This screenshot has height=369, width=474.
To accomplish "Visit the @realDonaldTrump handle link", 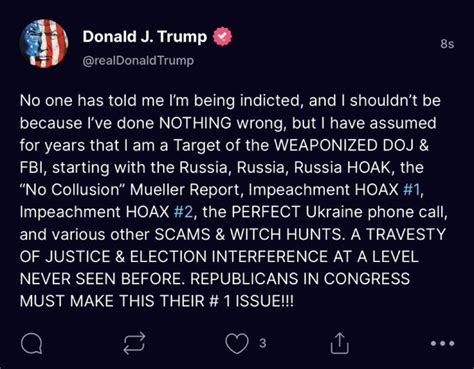I will 138,61.
